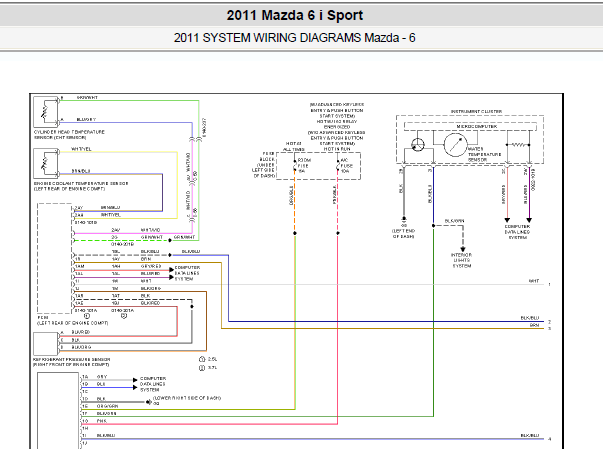Click the A/C fuse 10A label
This screenshot has width=603, height=449.
point(346,165)
